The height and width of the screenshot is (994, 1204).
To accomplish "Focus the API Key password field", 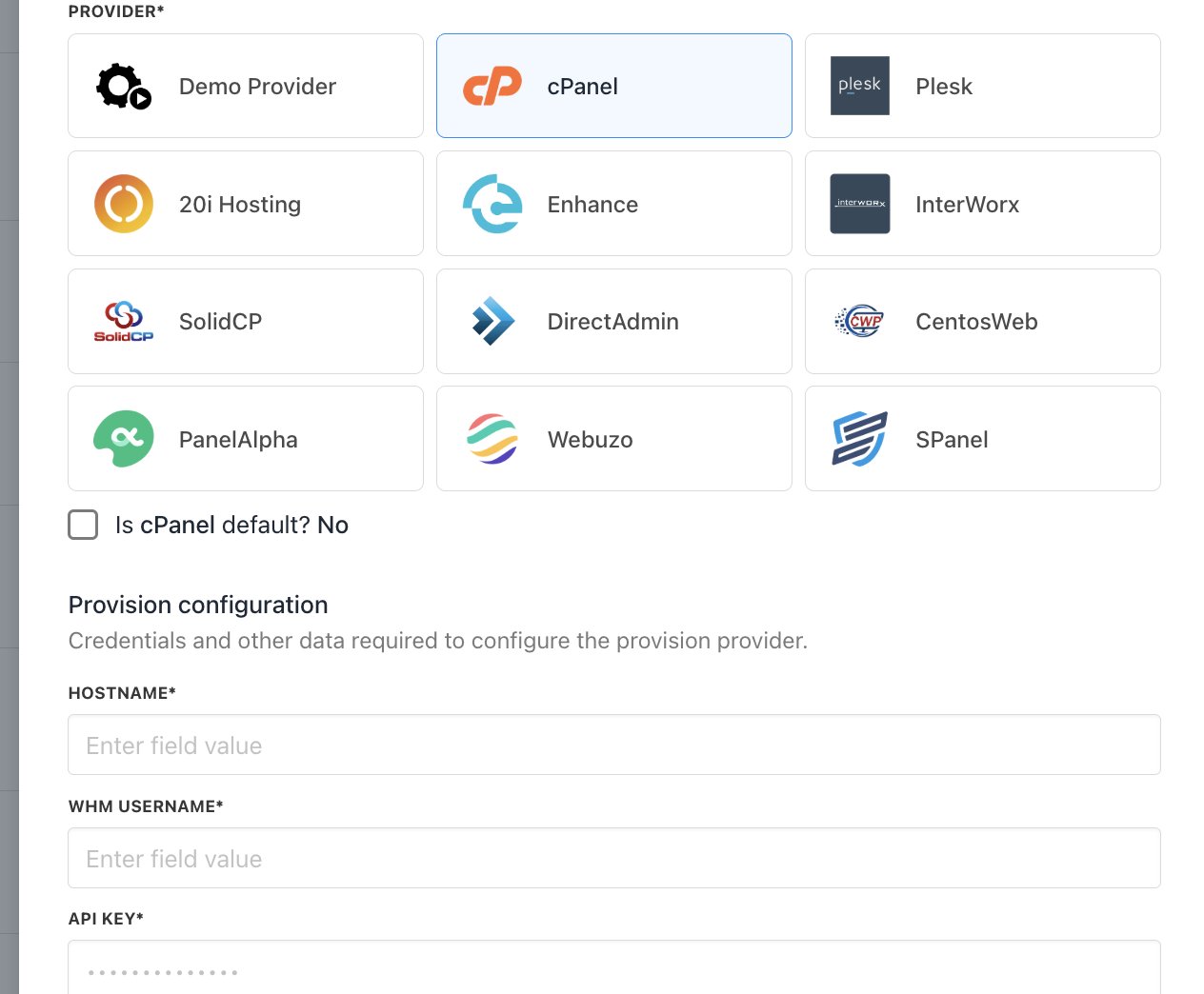I will pyautogui.click(x=614, y=968).
